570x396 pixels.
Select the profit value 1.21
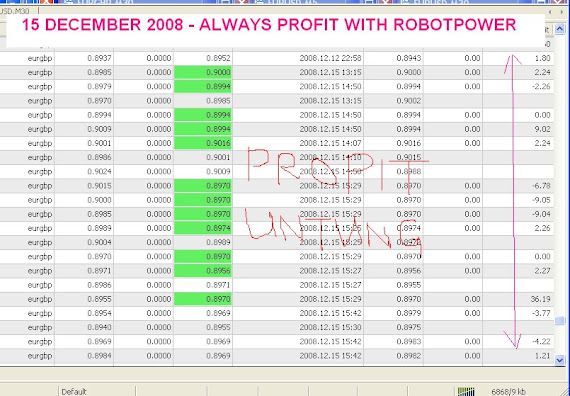(542, 356)
